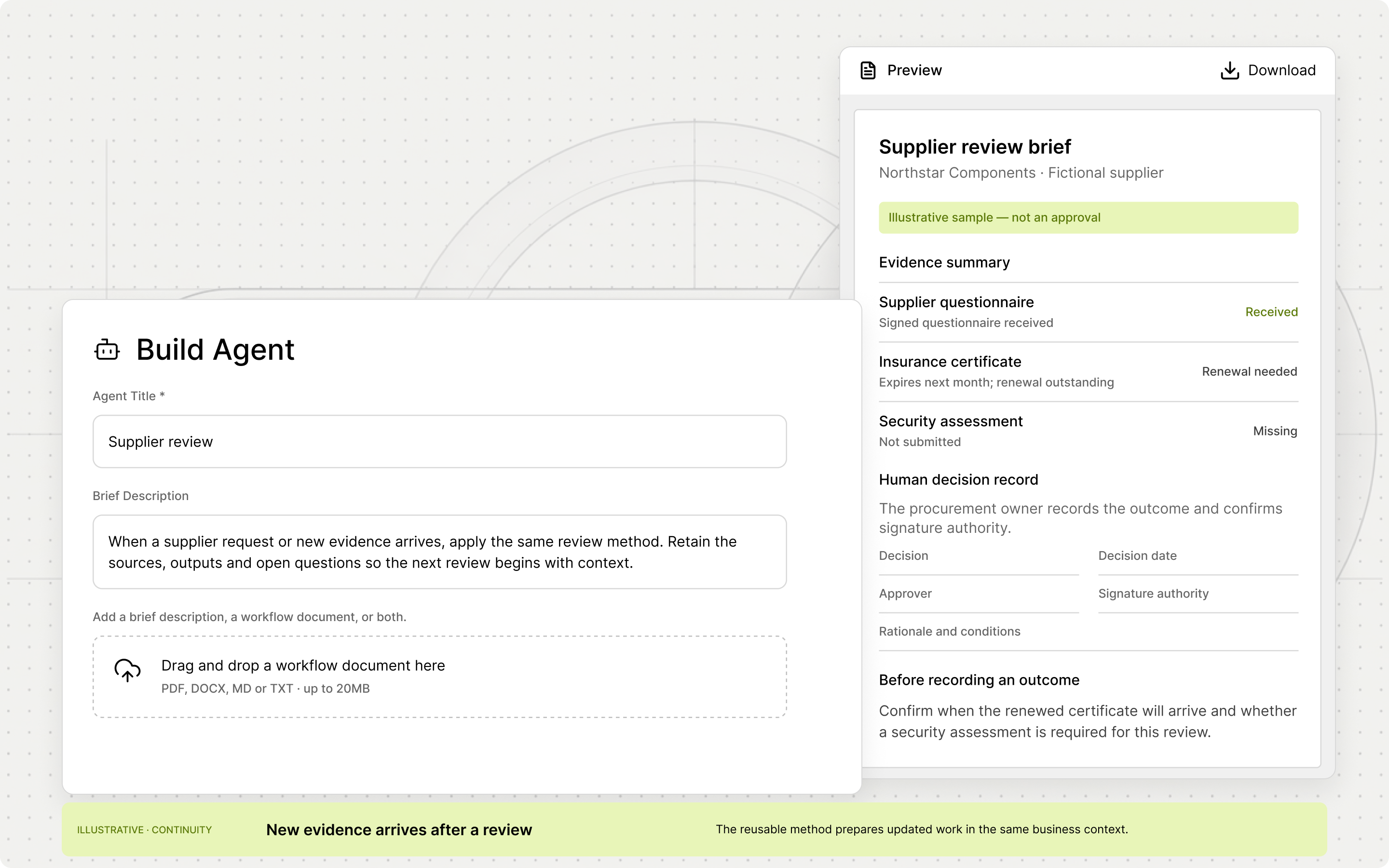Click the 'Missing' status text
Screen dimensions: 1389x868
click(1275, 431)
